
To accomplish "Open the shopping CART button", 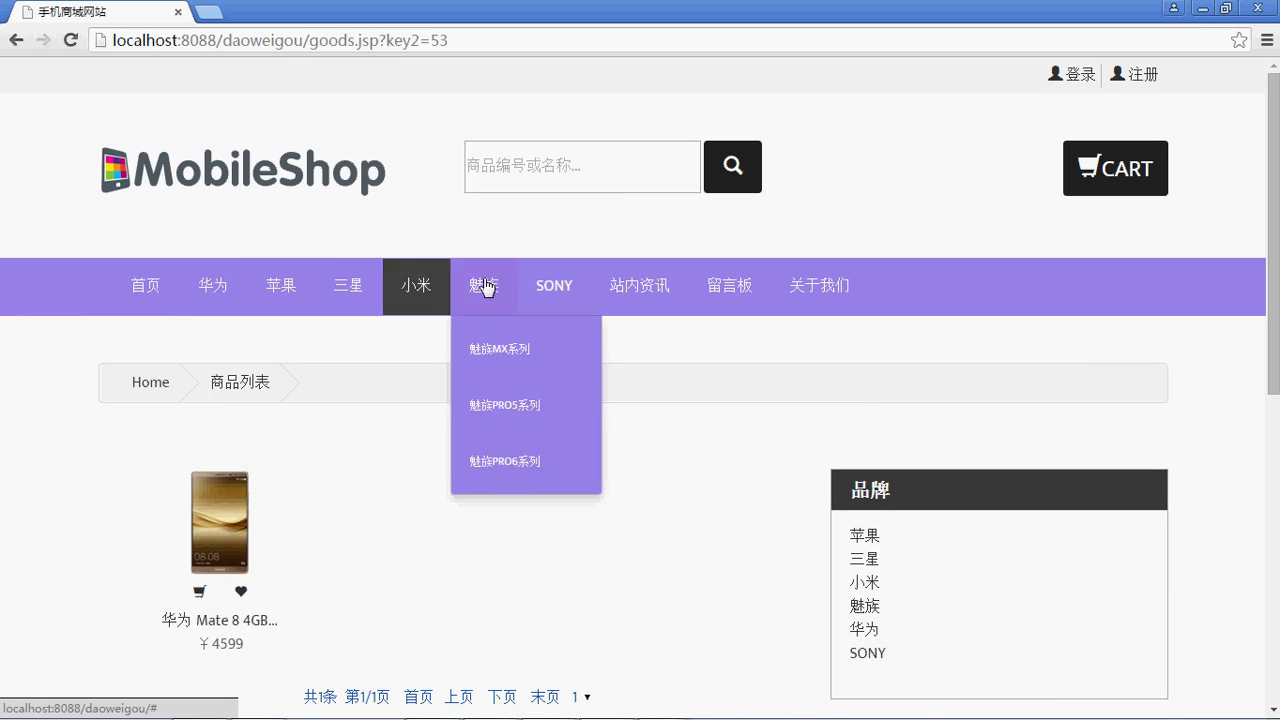I will coord(1115,168).
